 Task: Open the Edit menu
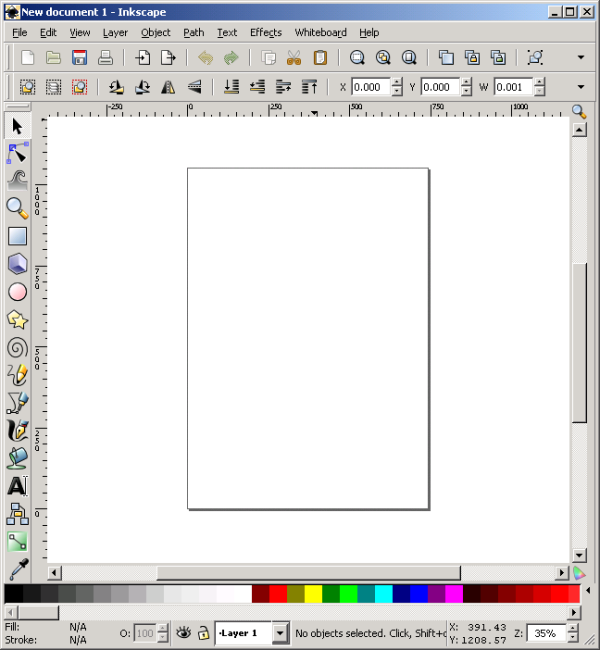[x=48, y=32]
